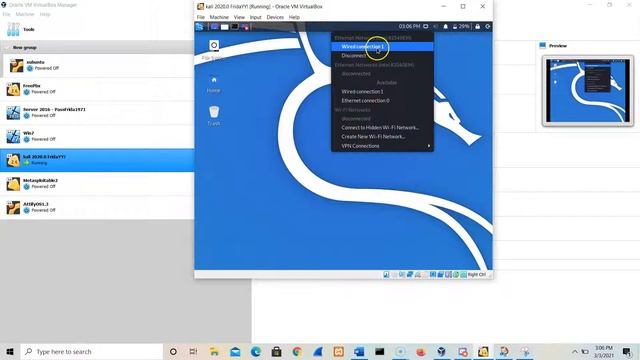This screenshot has height=360, width=640.
Task: Click Right Ctrl host key indicator
Action: pos(476,275)
